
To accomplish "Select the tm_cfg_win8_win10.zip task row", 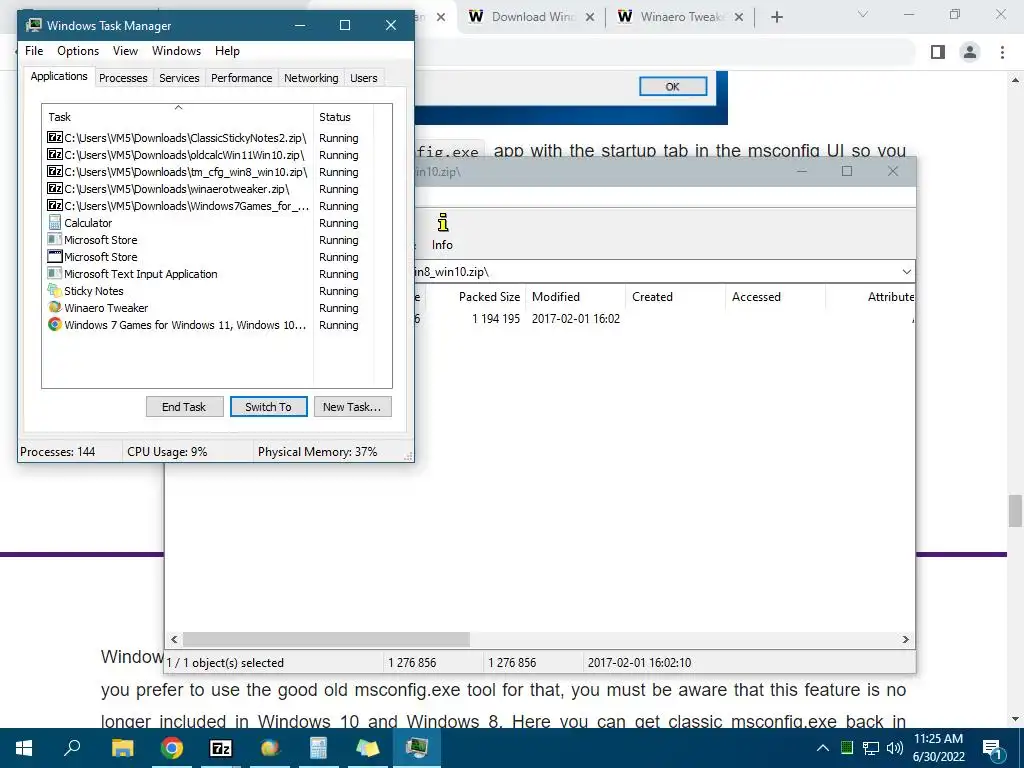I will [x=178, y=172].
